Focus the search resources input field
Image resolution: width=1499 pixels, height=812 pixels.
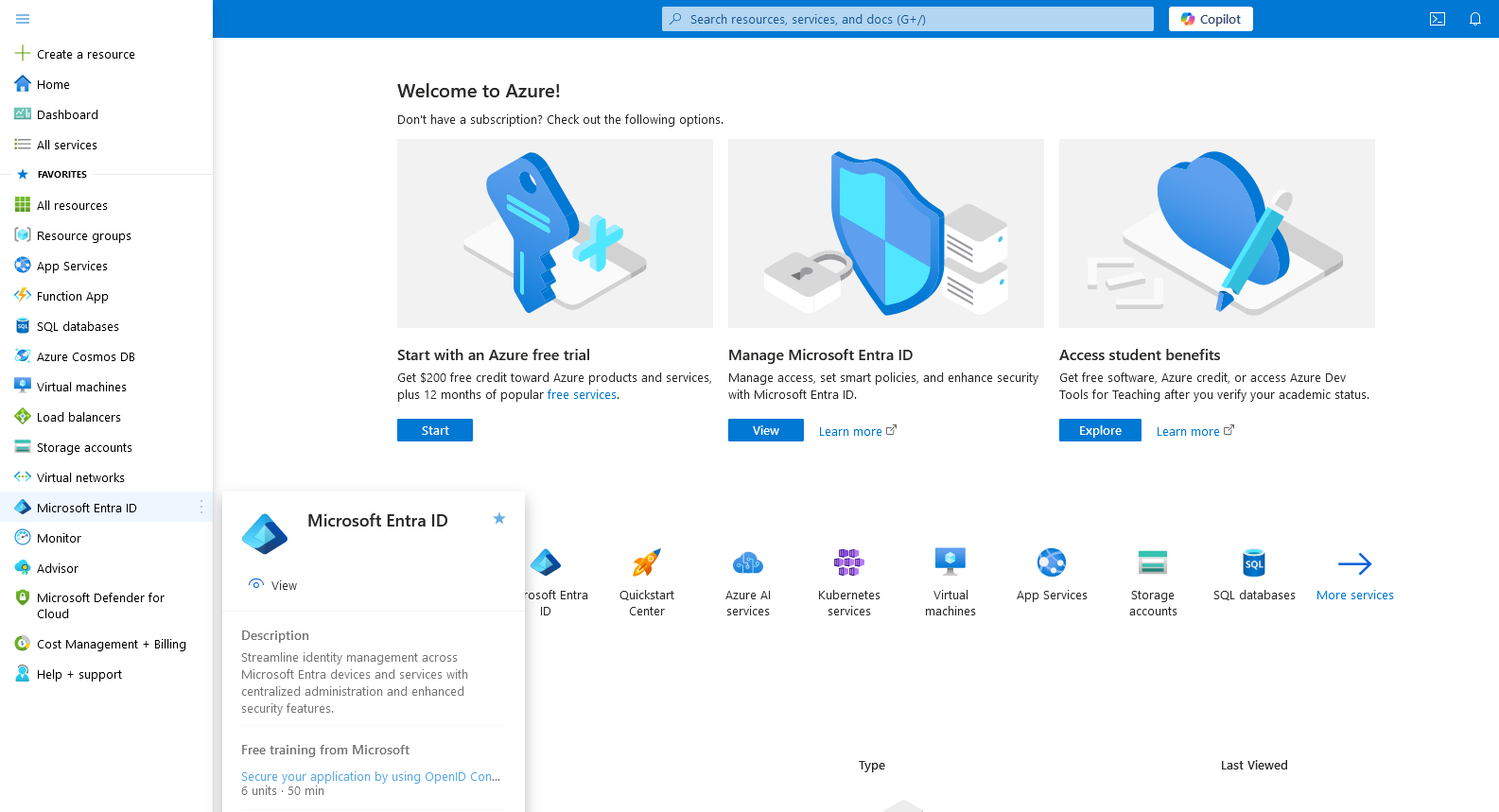[908, 19]
